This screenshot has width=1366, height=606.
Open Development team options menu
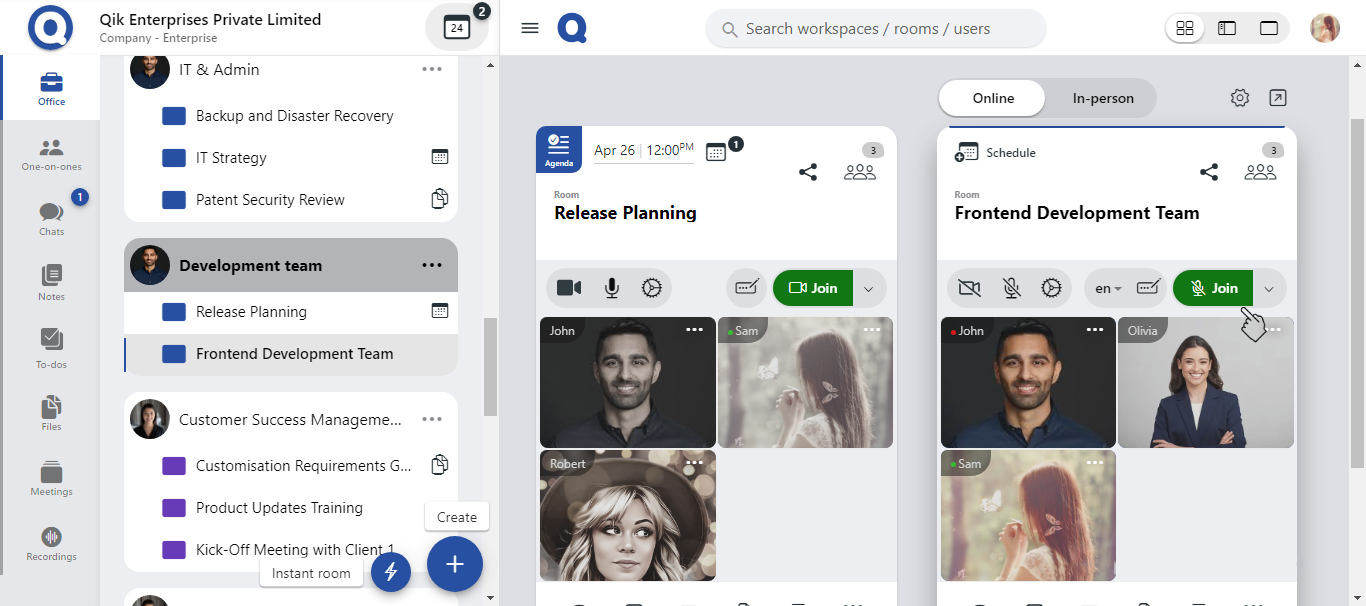click(x=432, y=266)
